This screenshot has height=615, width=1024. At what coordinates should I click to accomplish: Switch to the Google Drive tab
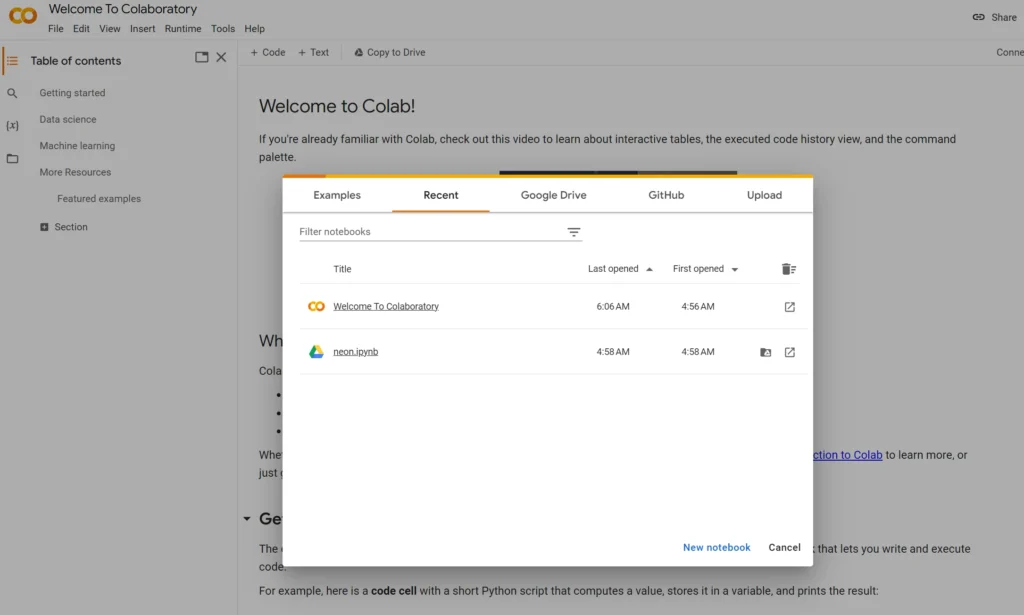pos(553,196)
